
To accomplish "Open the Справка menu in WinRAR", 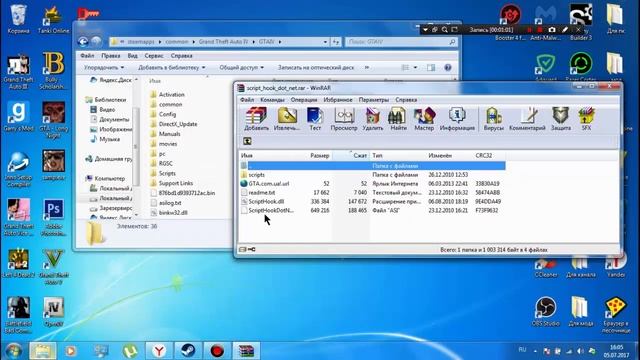I will 406,100.
